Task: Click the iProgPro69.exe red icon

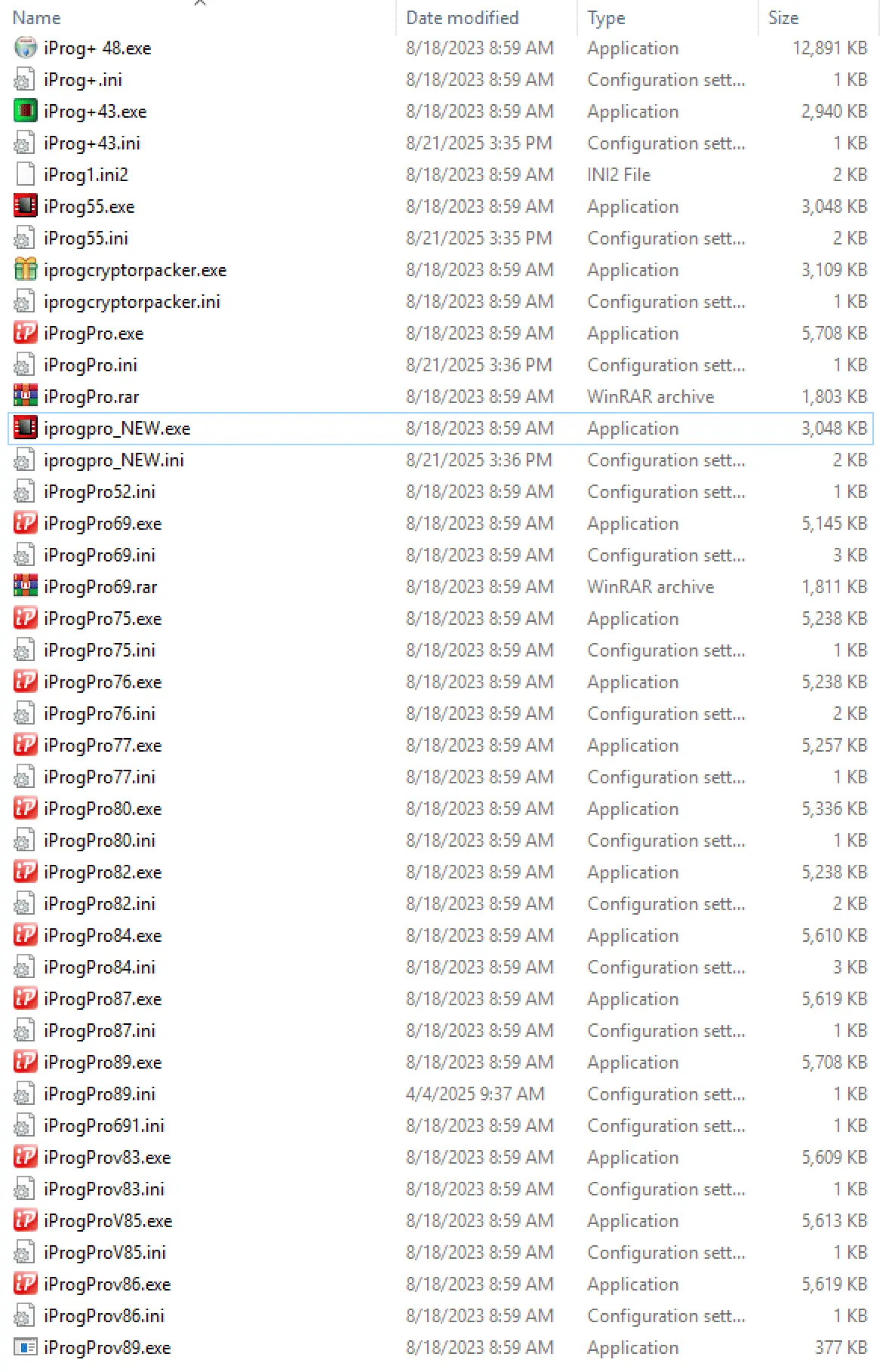Action: [x=25, y=524]
